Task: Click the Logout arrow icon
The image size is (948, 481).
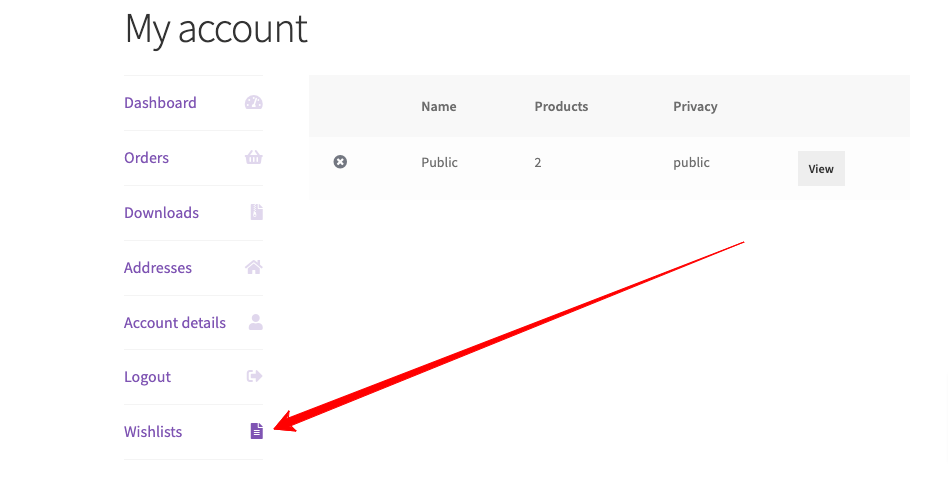Action: [254, 377]
